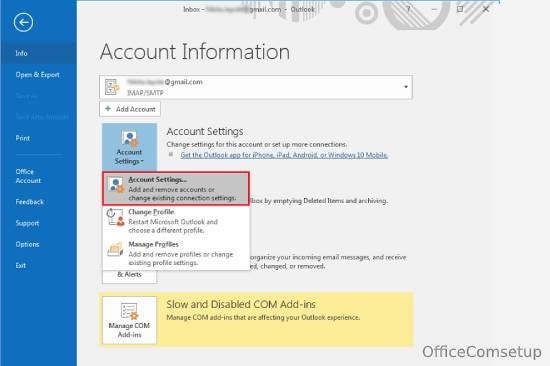Click the Change Profile icon

click(116, 217)
